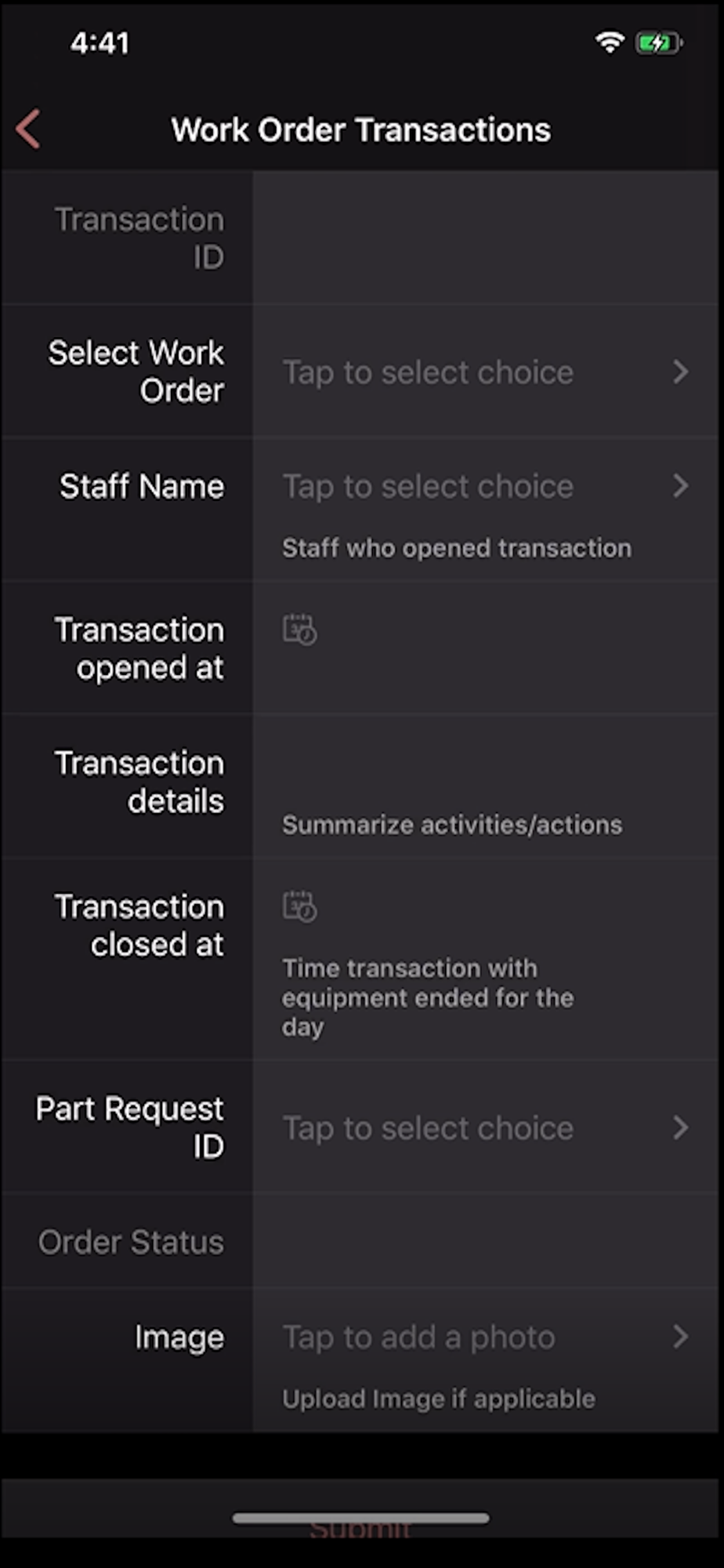Tap the Wi-Fi status icon

(x=609, y=42)
